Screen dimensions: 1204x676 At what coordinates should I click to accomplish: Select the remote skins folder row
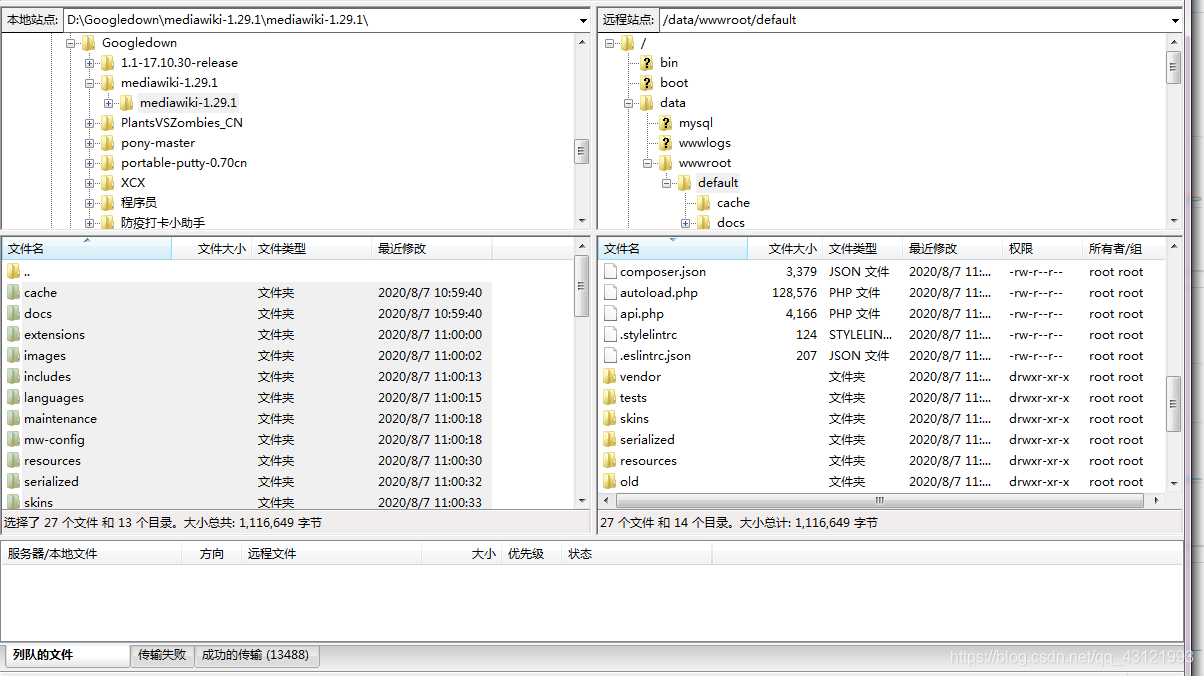(x=880, y=419)
